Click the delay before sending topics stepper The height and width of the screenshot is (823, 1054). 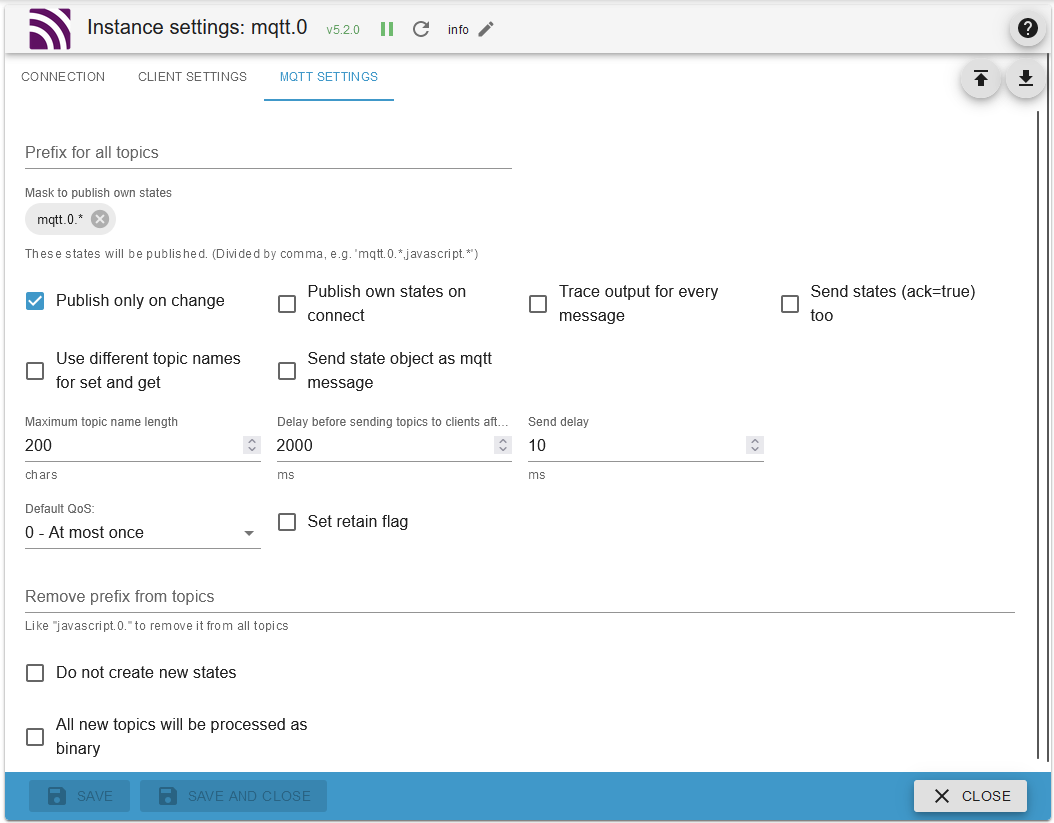click(x=503, y=445)
